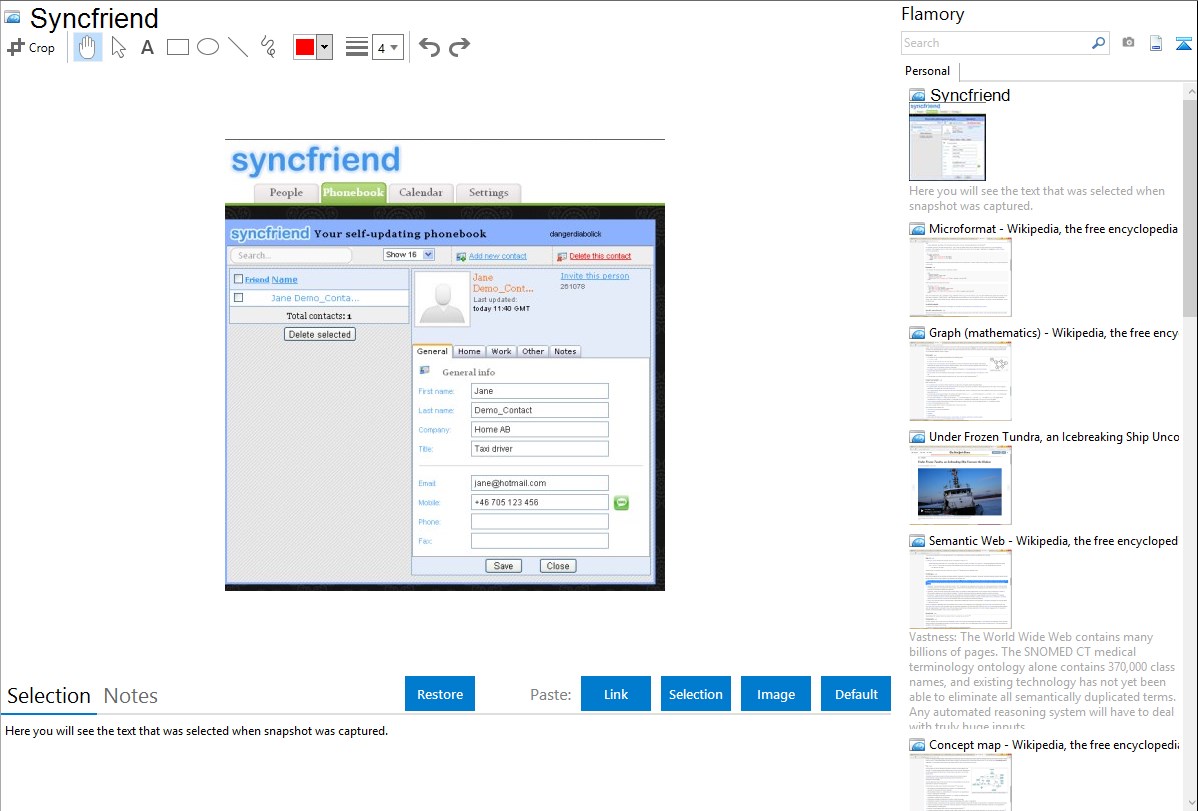Select the Crop tool
Screen dimensions: 1198x811
point(31,47)
